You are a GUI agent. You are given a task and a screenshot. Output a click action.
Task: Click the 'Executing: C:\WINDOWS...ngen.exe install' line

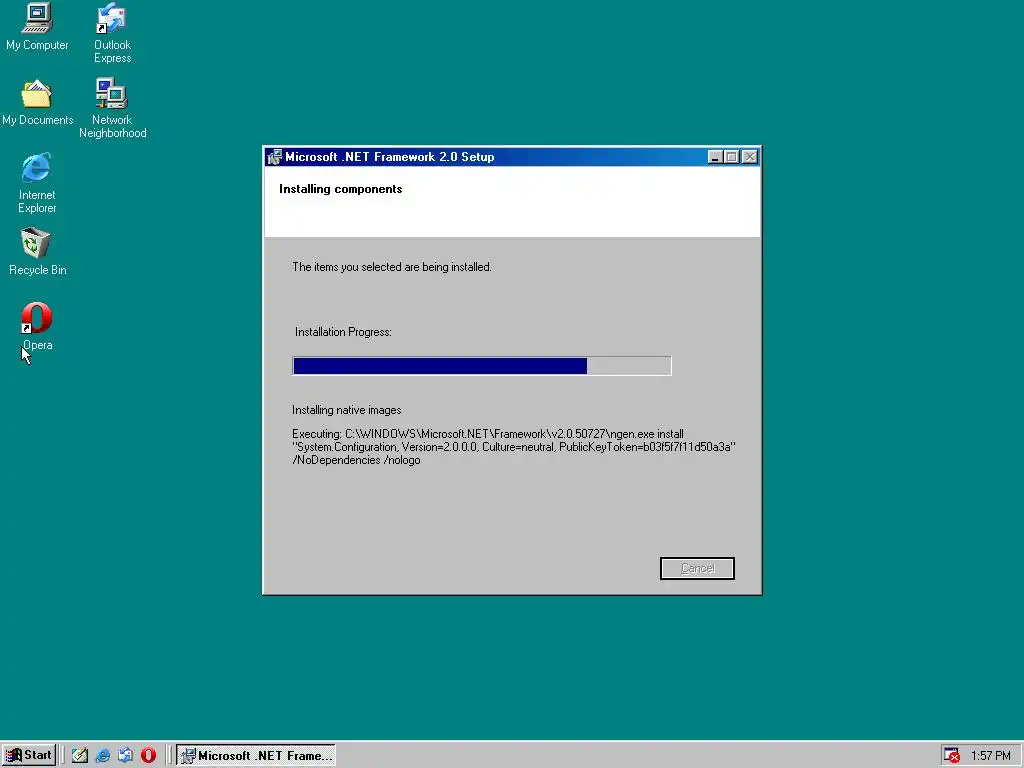click(x=488, y=434)
